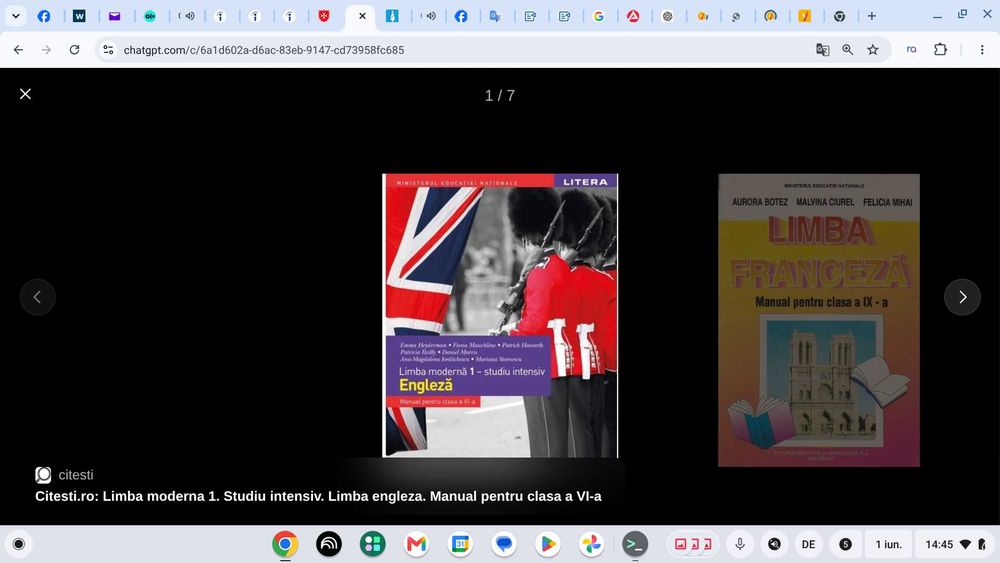This screenshot has height=563, width=1000.
Task: Open the Extensions puzzle menu
Action: point(941,50)
